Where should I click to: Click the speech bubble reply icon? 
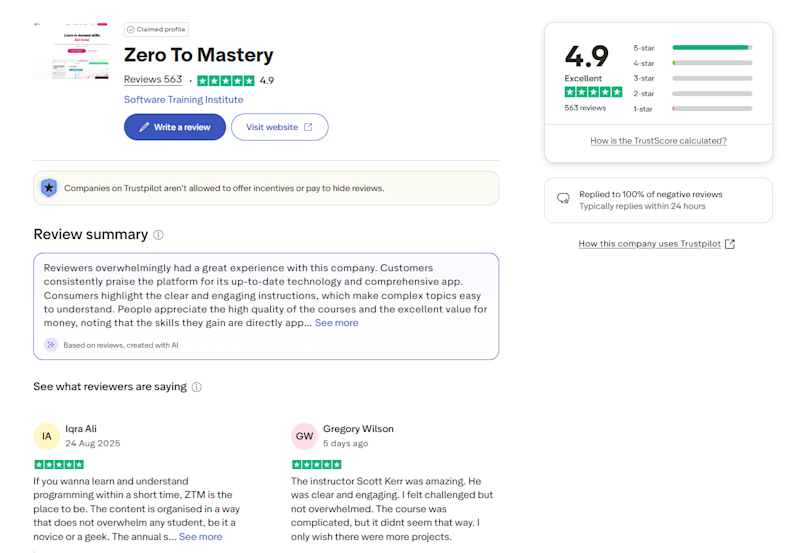pyautogui.click(x=563, y=199)
